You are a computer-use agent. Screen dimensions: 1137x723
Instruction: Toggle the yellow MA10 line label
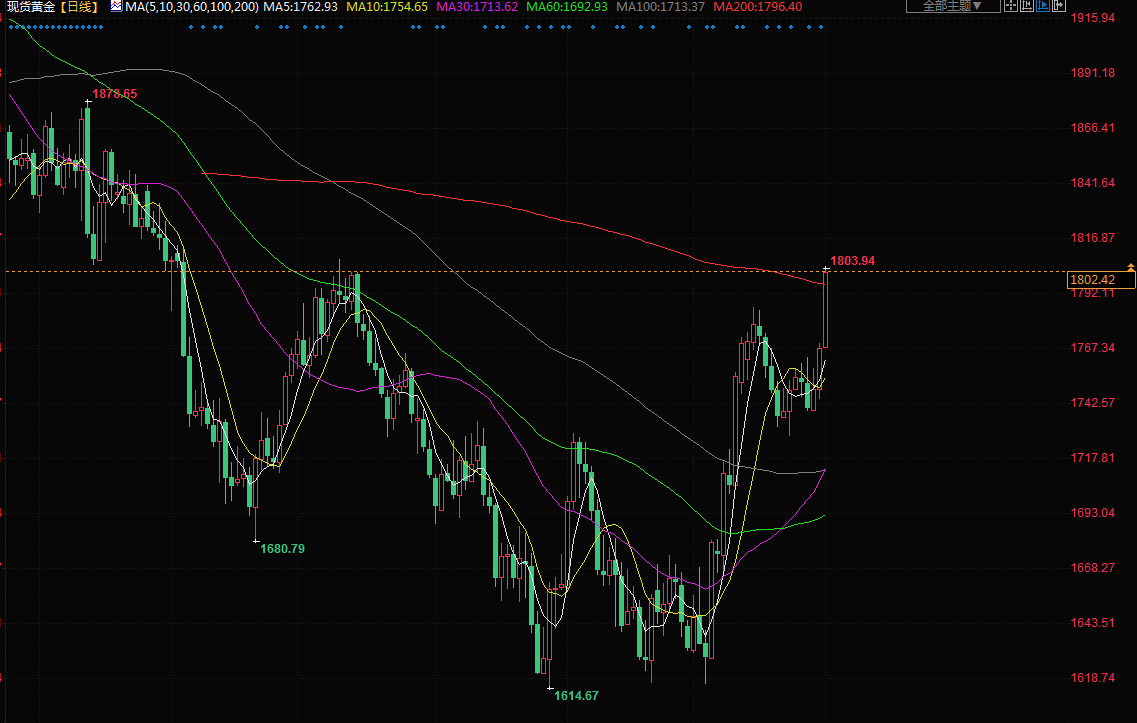pos(387,7)
